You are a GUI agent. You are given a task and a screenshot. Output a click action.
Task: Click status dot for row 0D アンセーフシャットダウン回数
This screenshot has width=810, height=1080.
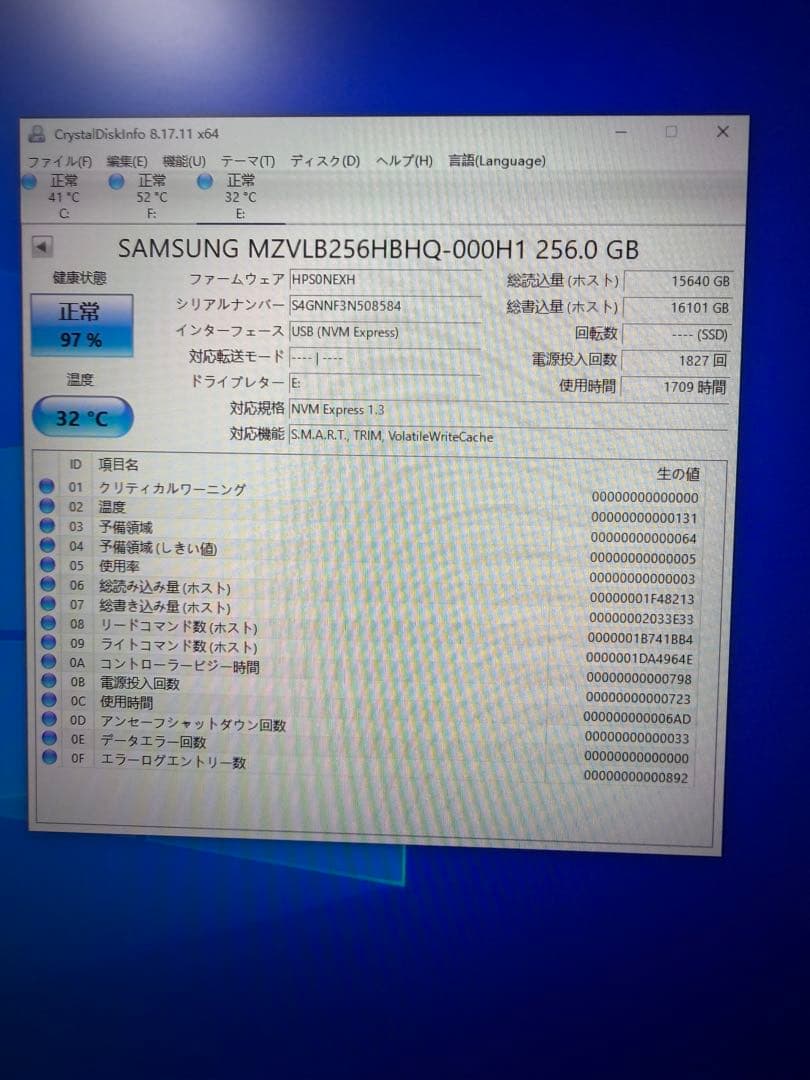pos(49,719)
